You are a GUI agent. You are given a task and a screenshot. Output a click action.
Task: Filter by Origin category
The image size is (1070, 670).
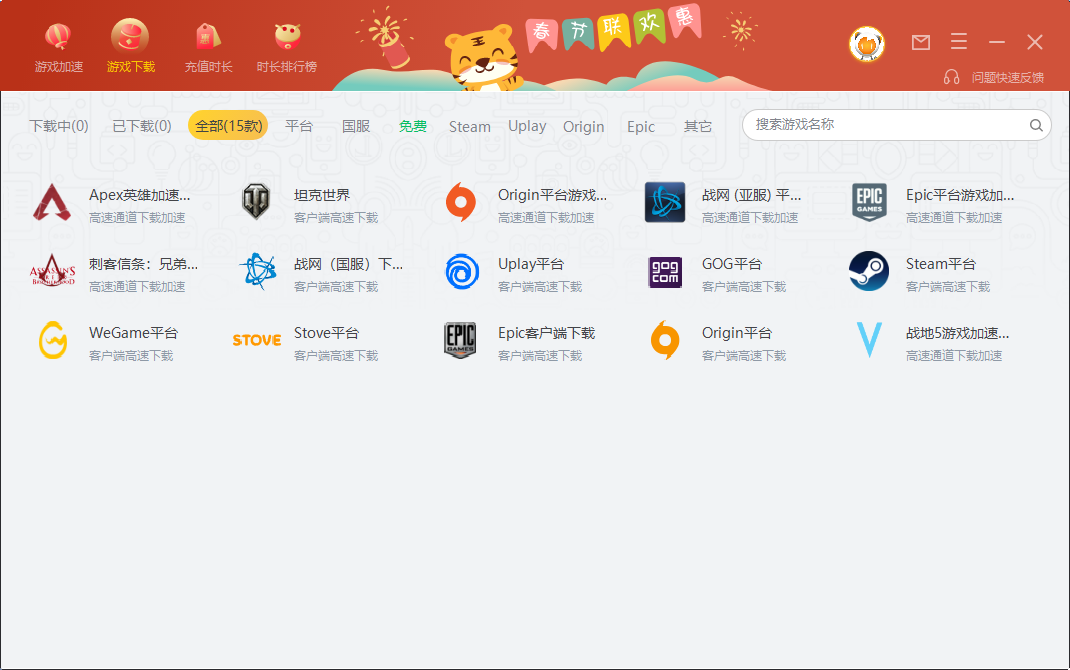[x=583, y=126]
